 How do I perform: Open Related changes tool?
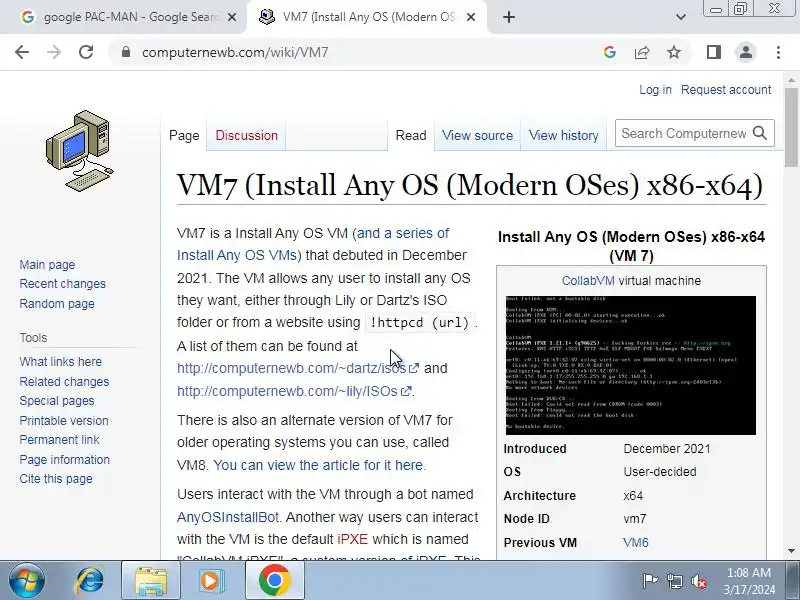click(64, 382)
